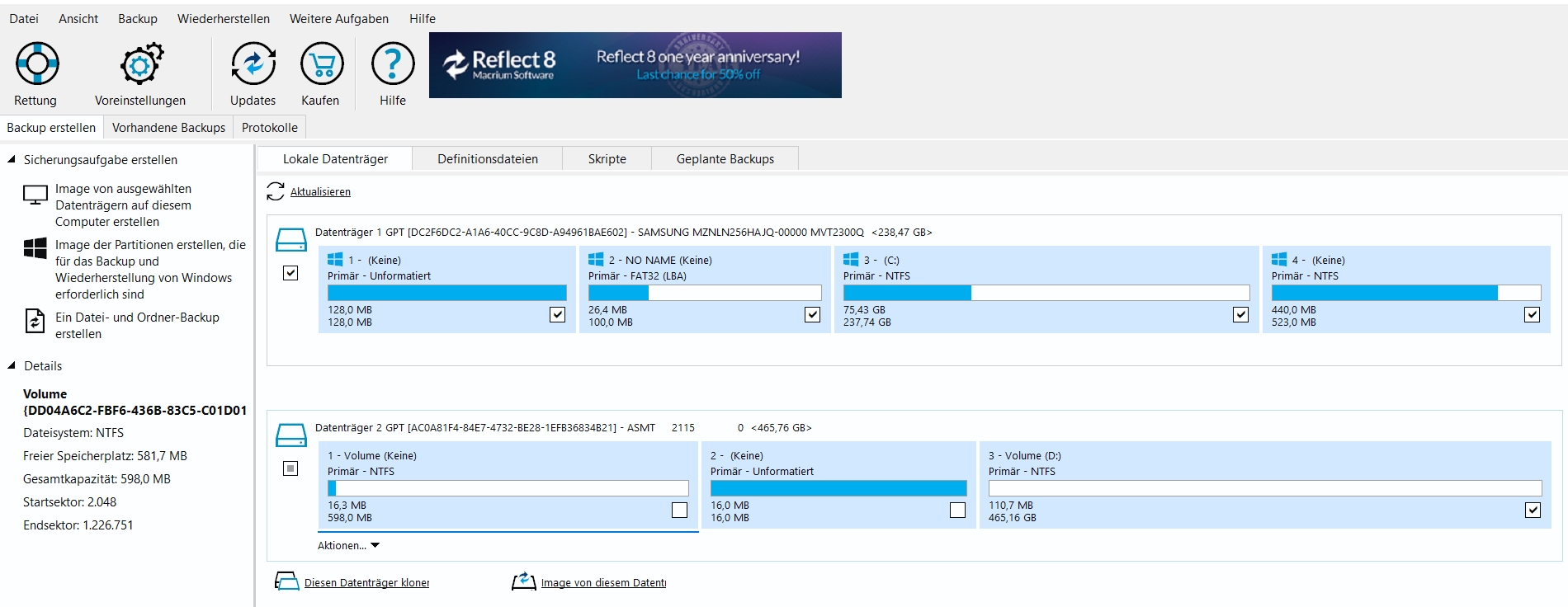Switch to Vorhandene Backups tab
The height and width of the screenshot is (607, 1568).
[168, 127]
